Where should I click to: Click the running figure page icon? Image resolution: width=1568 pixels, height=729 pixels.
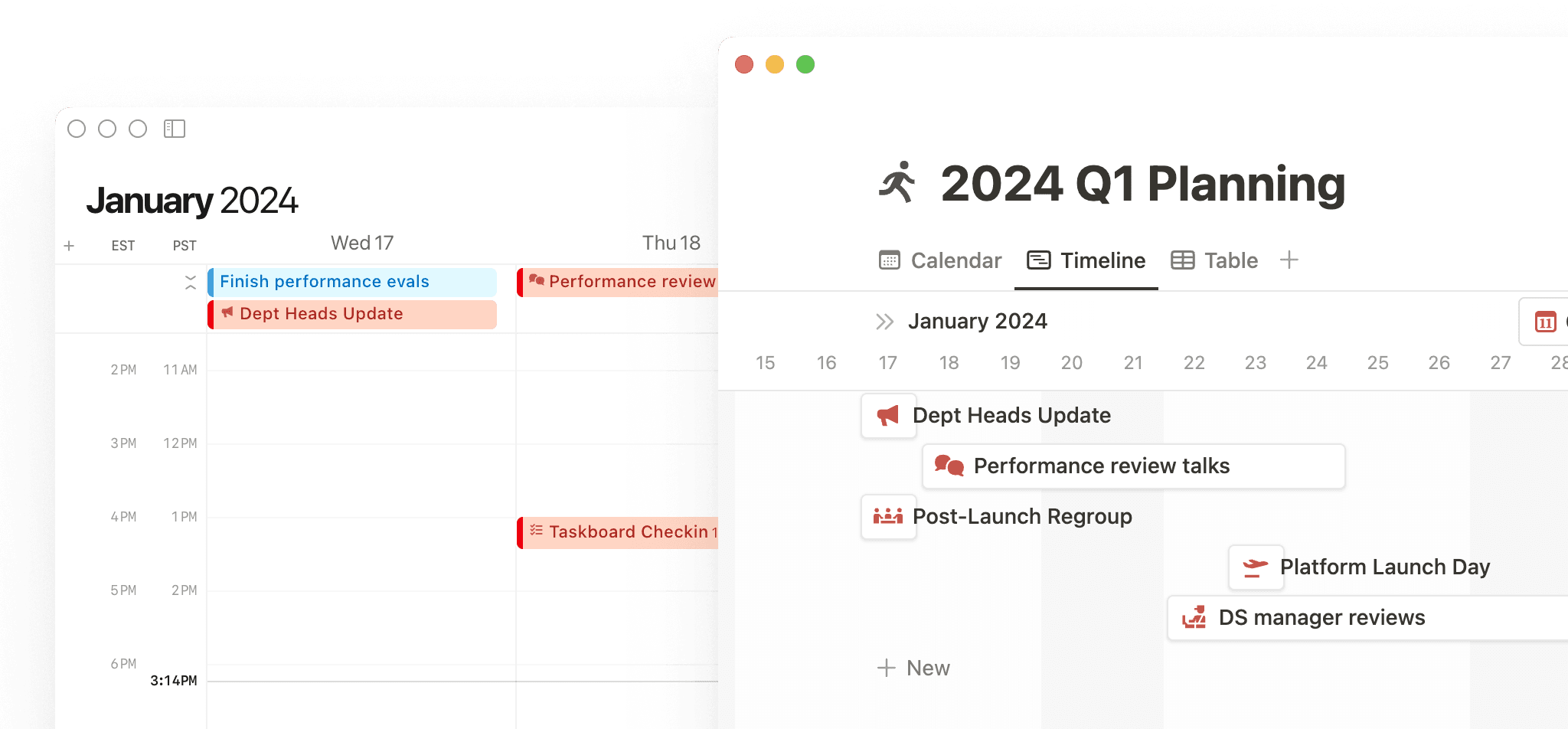click(897, 183)
